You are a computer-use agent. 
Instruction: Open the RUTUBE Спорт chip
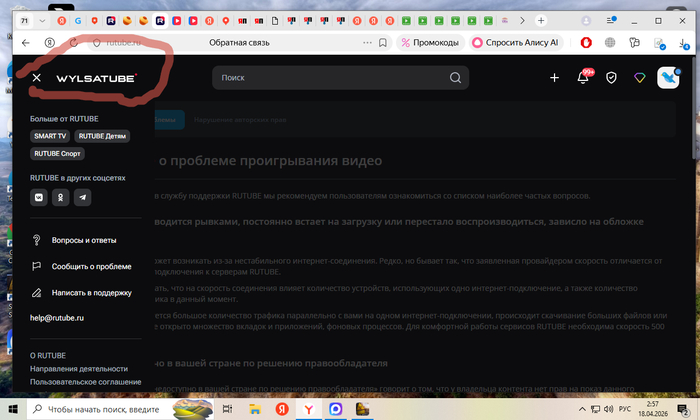[x=57, y=154]
